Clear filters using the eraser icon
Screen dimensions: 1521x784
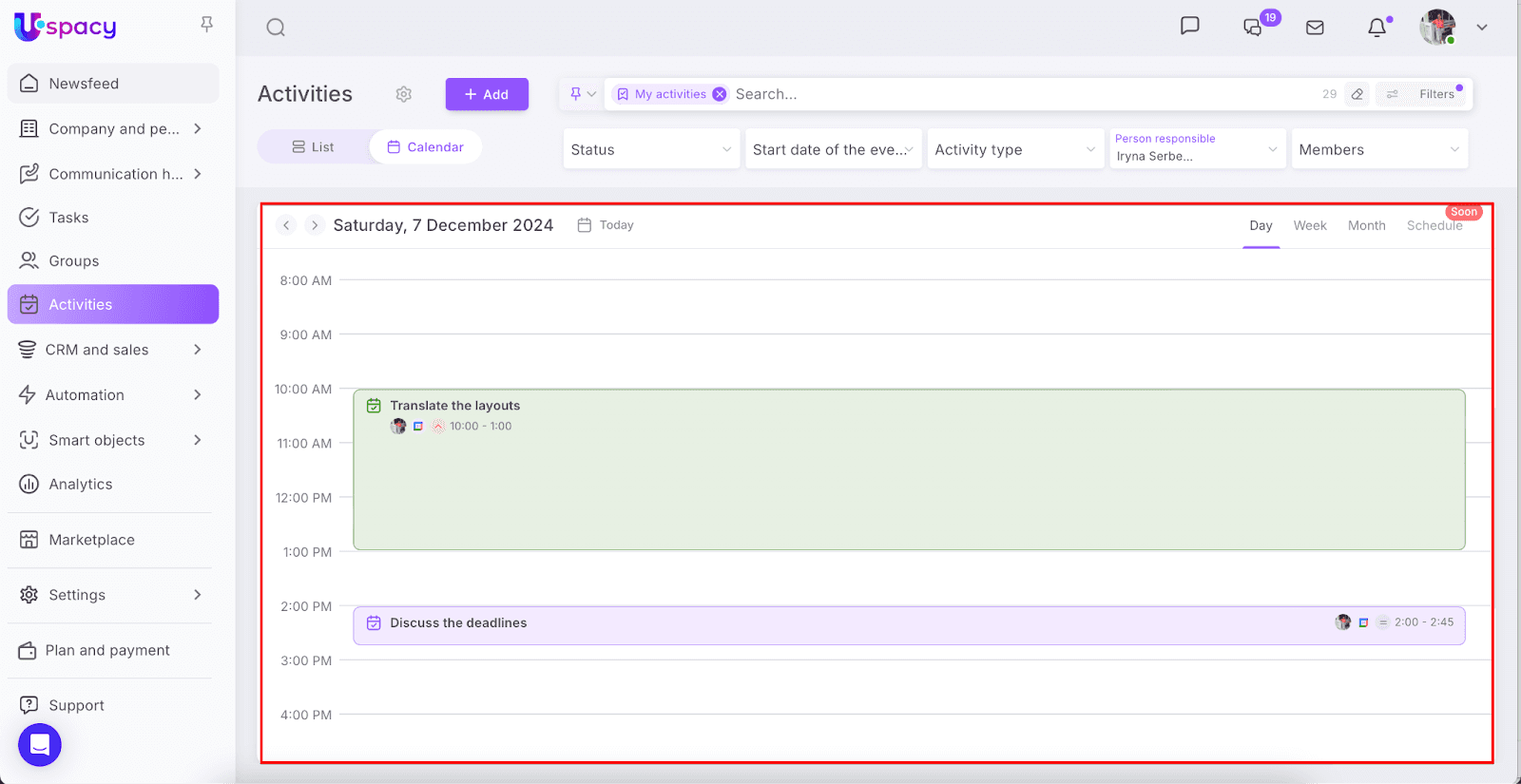click(x=1357, y=94)
